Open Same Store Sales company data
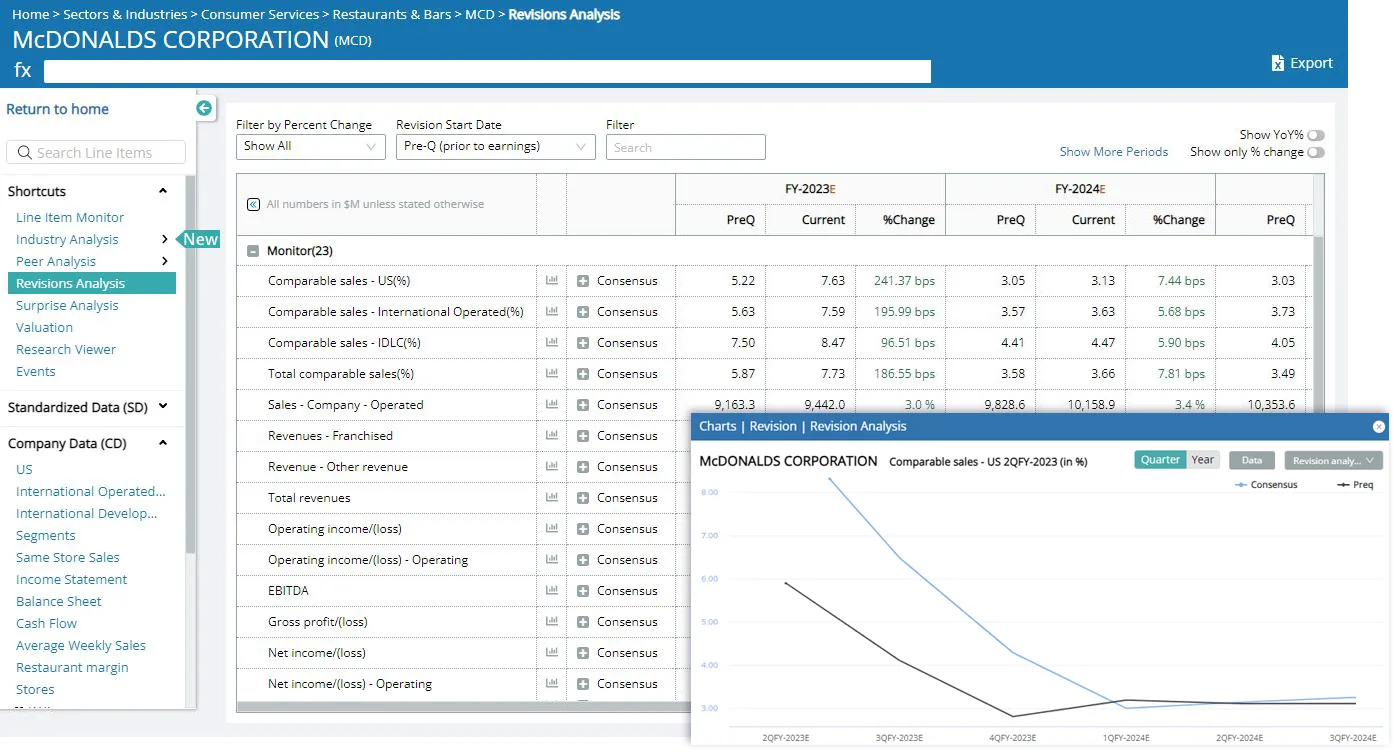This screenshot has width=1400, height=755. [68, 557]
